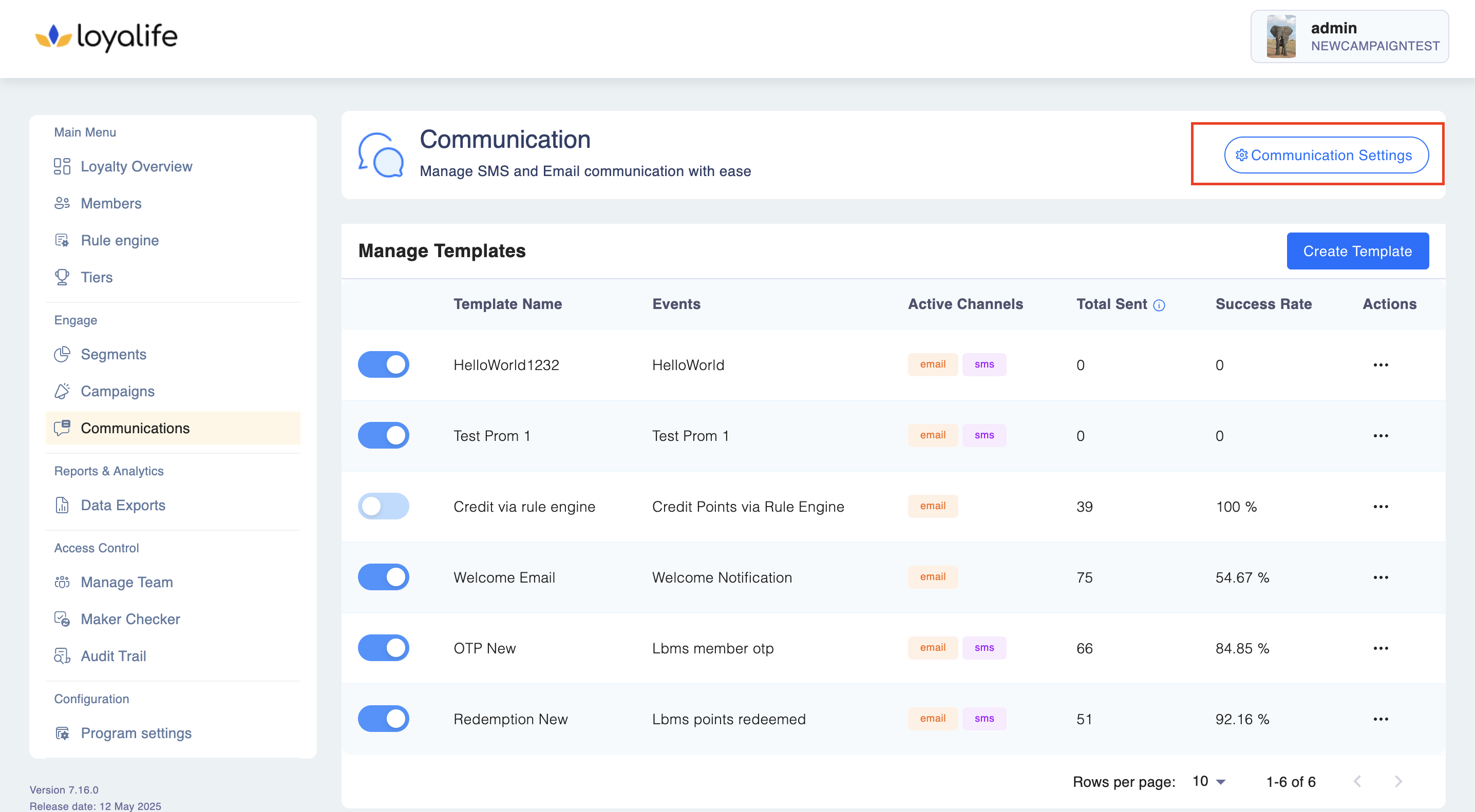Click the Campaigns megaphone icon
This screenshot has height=812, width=1475.
pos(62,392)
